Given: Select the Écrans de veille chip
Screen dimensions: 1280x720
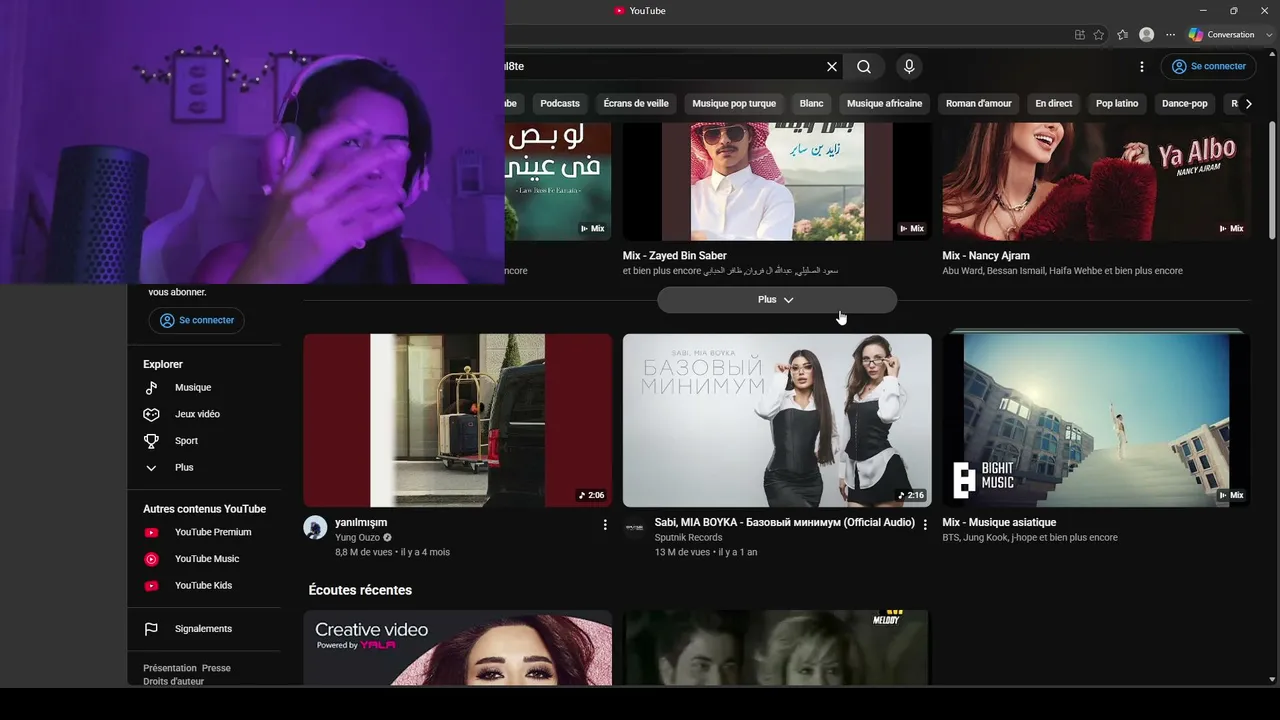Looking at the screenshot, I should point(636,104).
